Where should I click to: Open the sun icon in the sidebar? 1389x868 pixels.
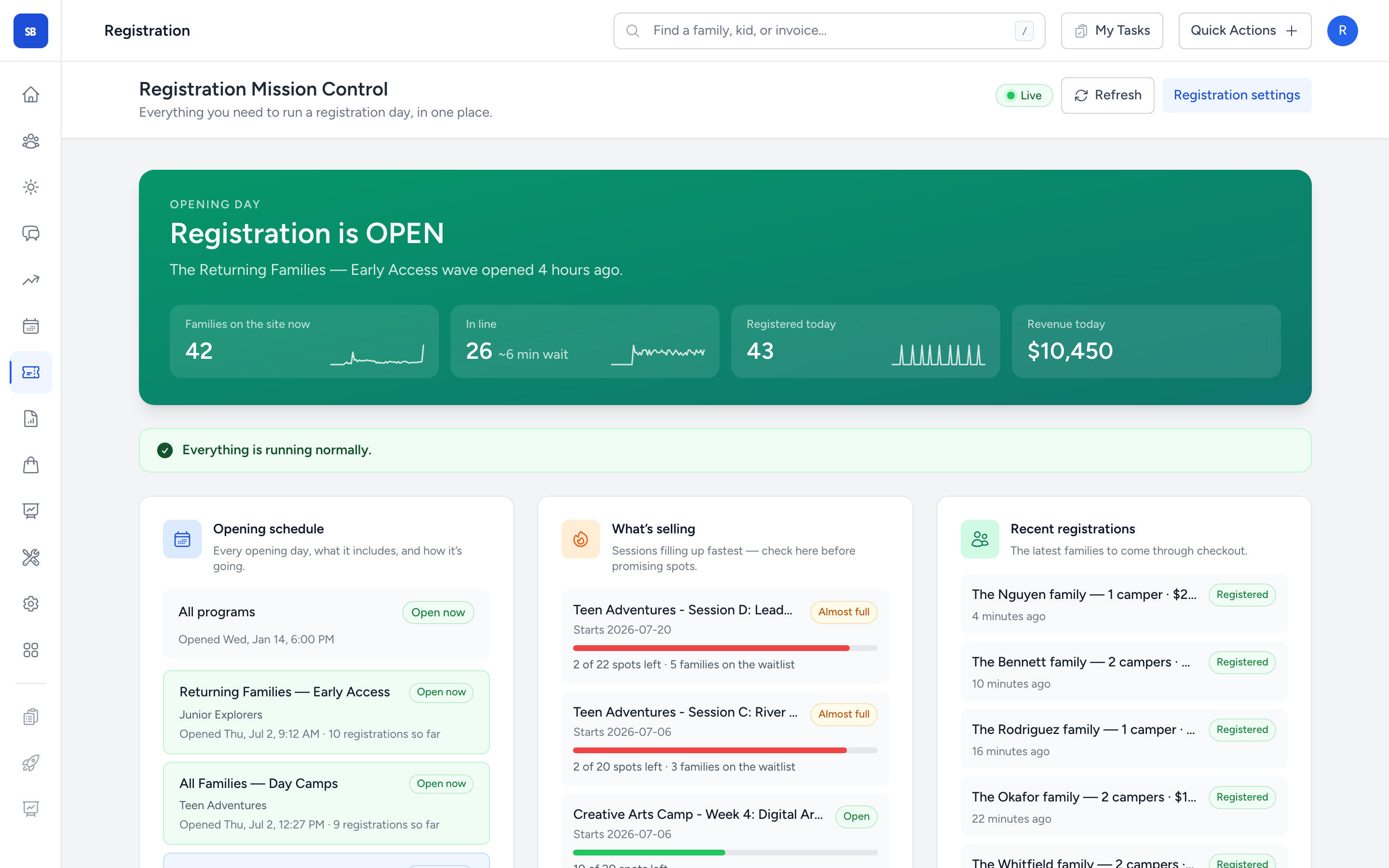click(30, 187)
